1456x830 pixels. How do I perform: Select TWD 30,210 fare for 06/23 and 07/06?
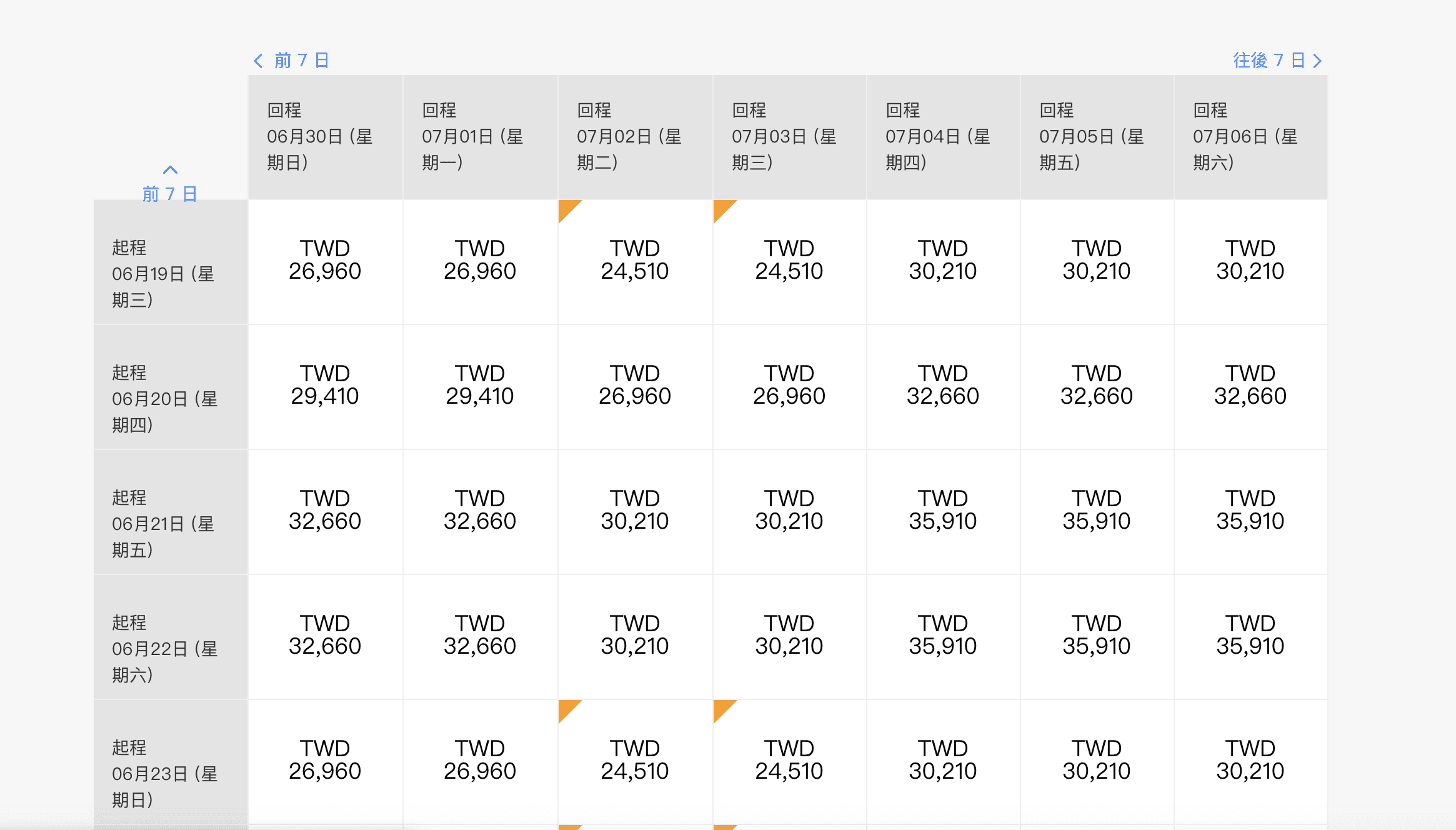pyautogui.click(x=1250, y=762)
